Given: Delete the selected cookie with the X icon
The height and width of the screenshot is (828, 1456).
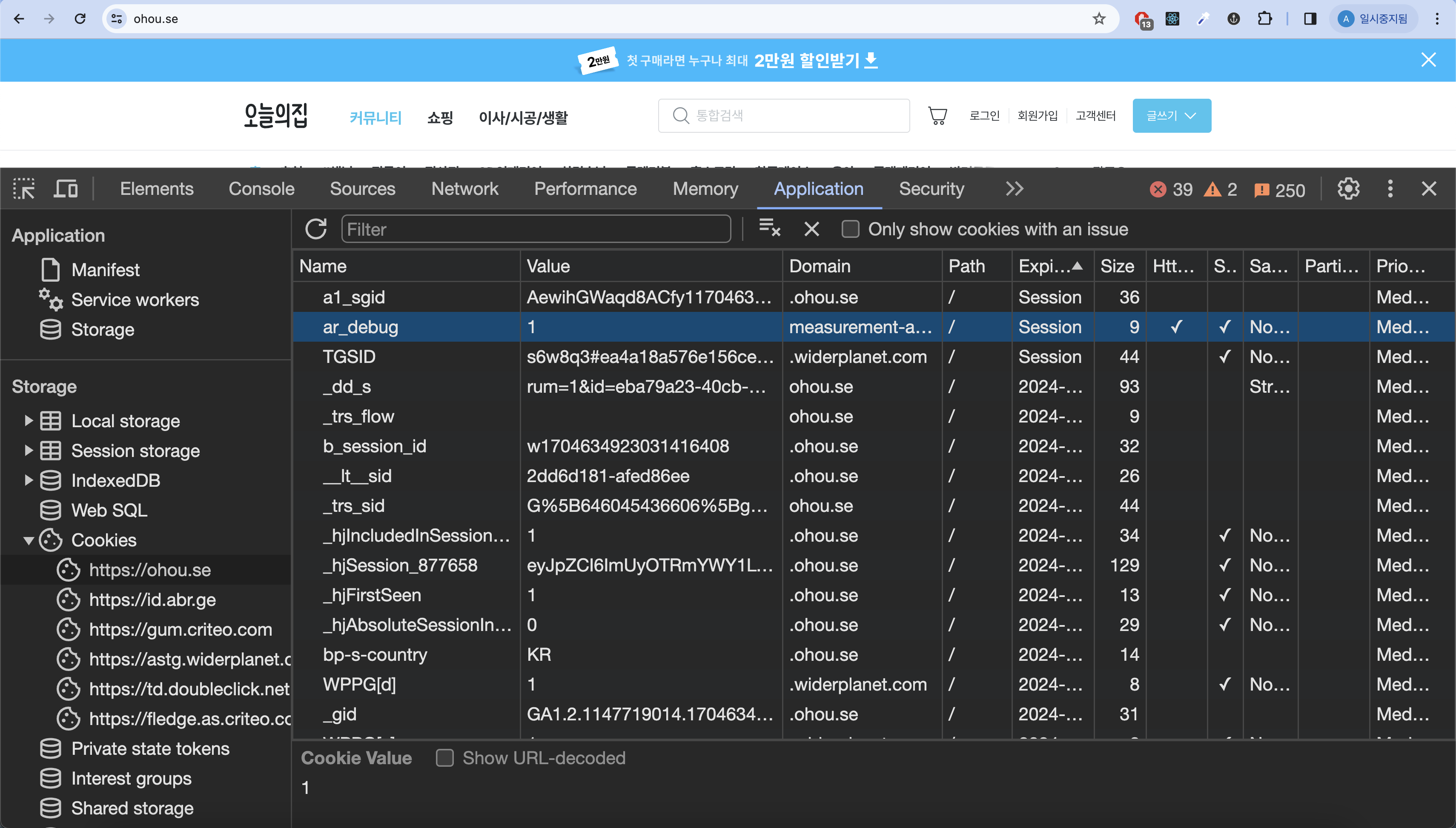Looking at the screenshot, I should [x=811, y=229].
